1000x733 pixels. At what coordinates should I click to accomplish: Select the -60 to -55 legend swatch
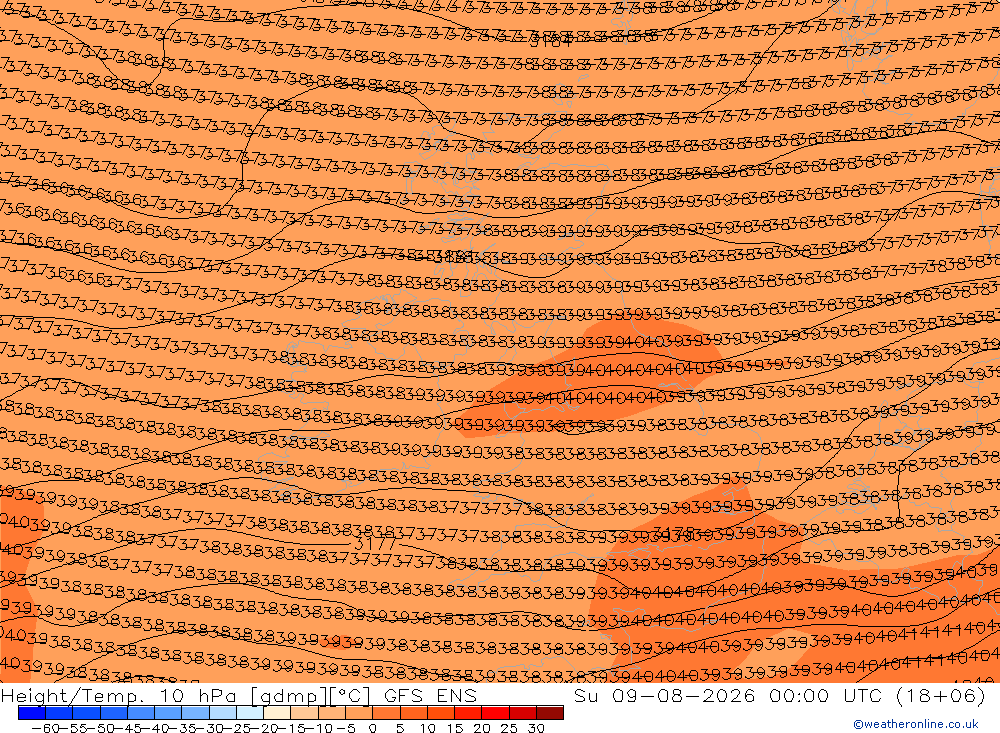pyautogui.click(x=59, y=713)
